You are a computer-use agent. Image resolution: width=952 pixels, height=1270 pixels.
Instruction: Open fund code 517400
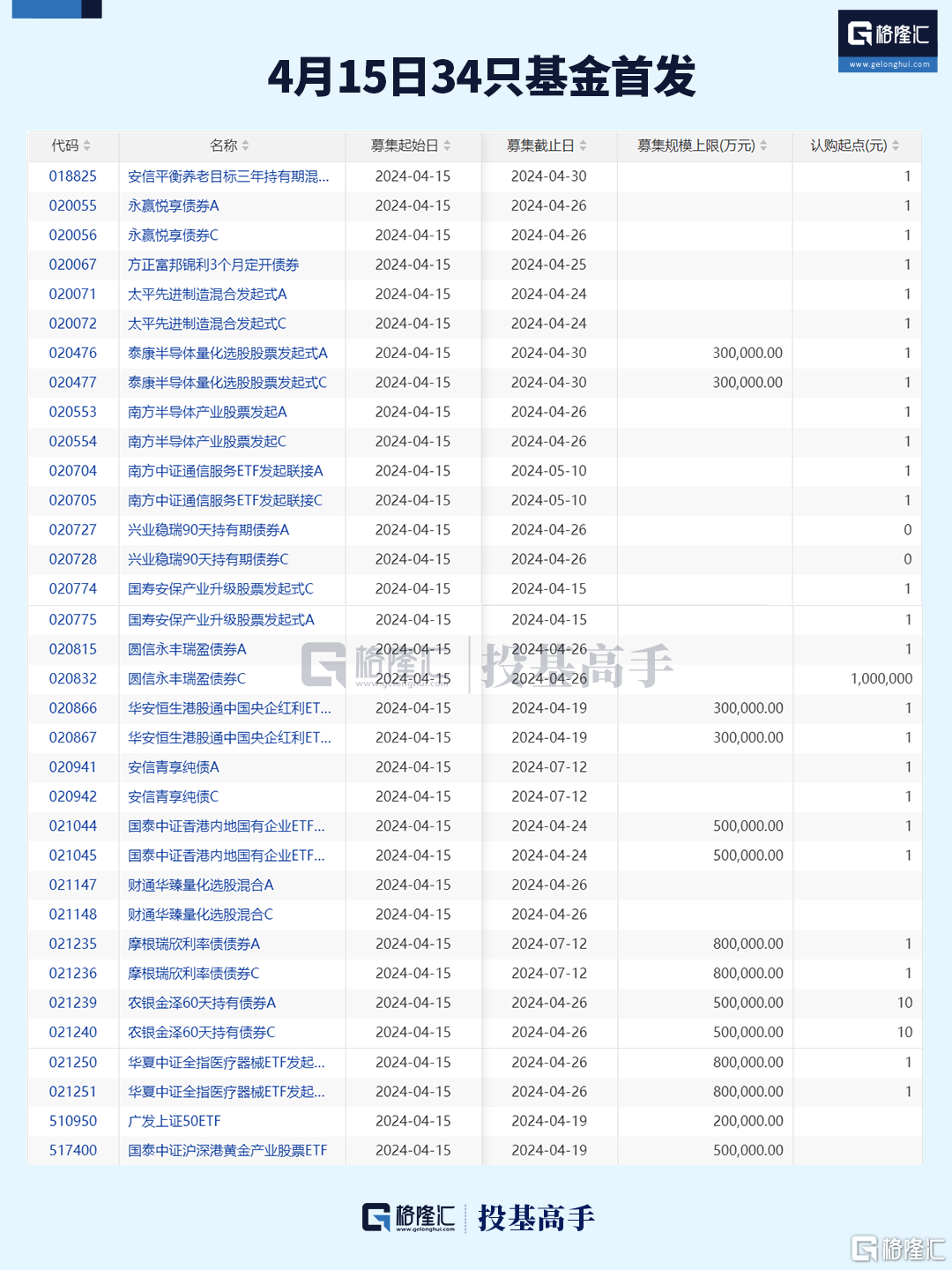(x=73, y=1150)
